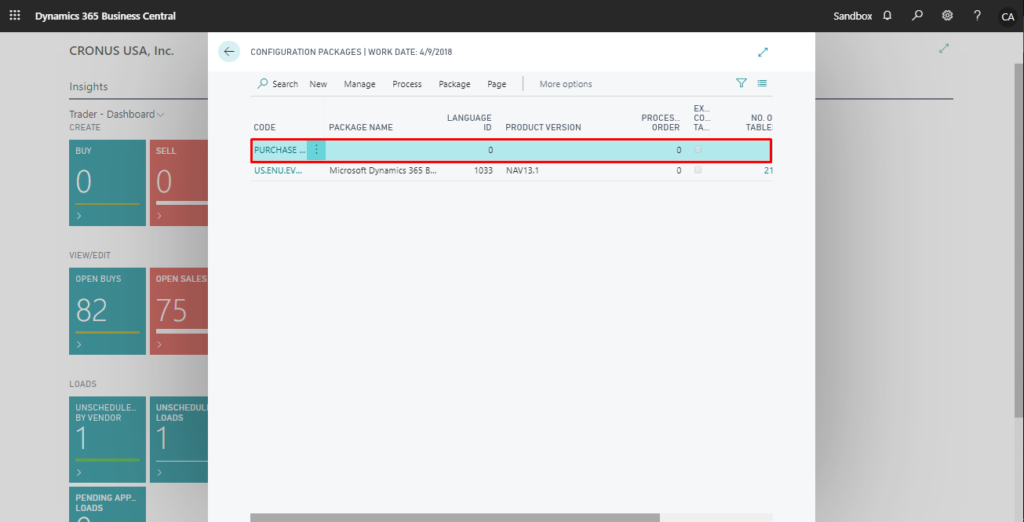Open the BUY tile
This screenshot has width=1024, height=522.
coord(108,183)
